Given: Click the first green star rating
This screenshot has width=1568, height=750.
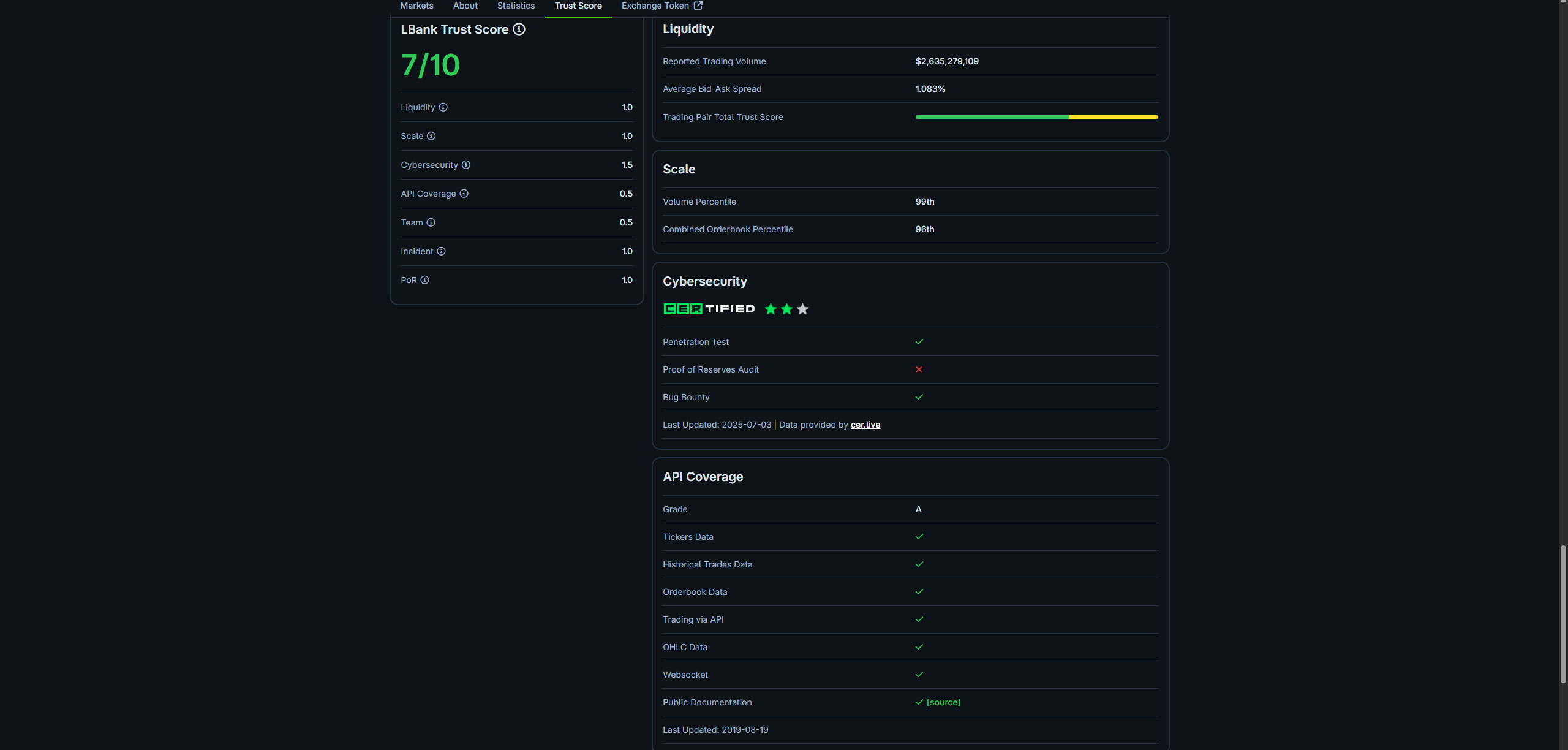Looking at the screenshot, I should (x=771, y=309).
